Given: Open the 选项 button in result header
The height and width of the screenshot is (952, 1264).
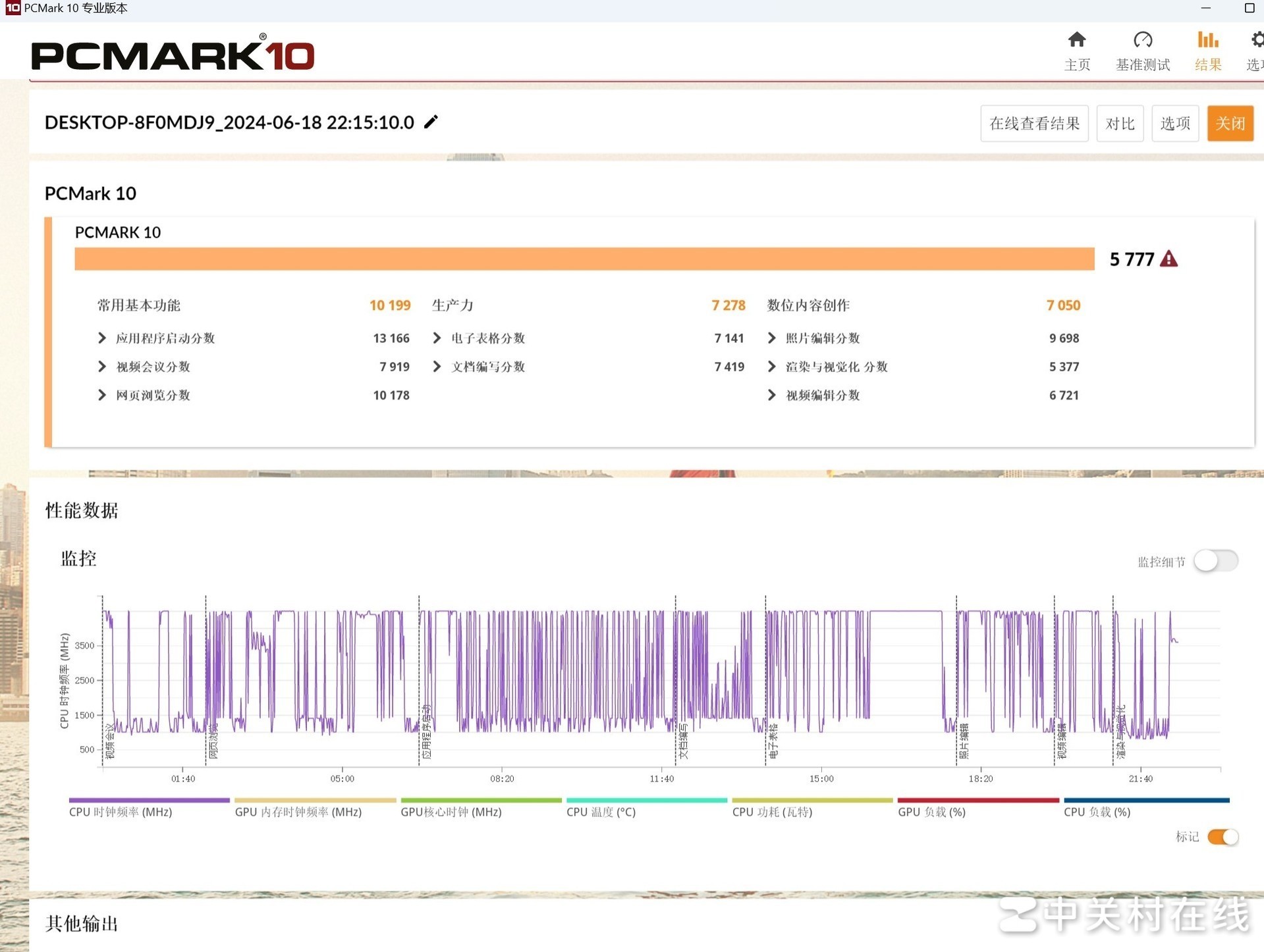Looking at the screenshot, I should point(1175,123).
